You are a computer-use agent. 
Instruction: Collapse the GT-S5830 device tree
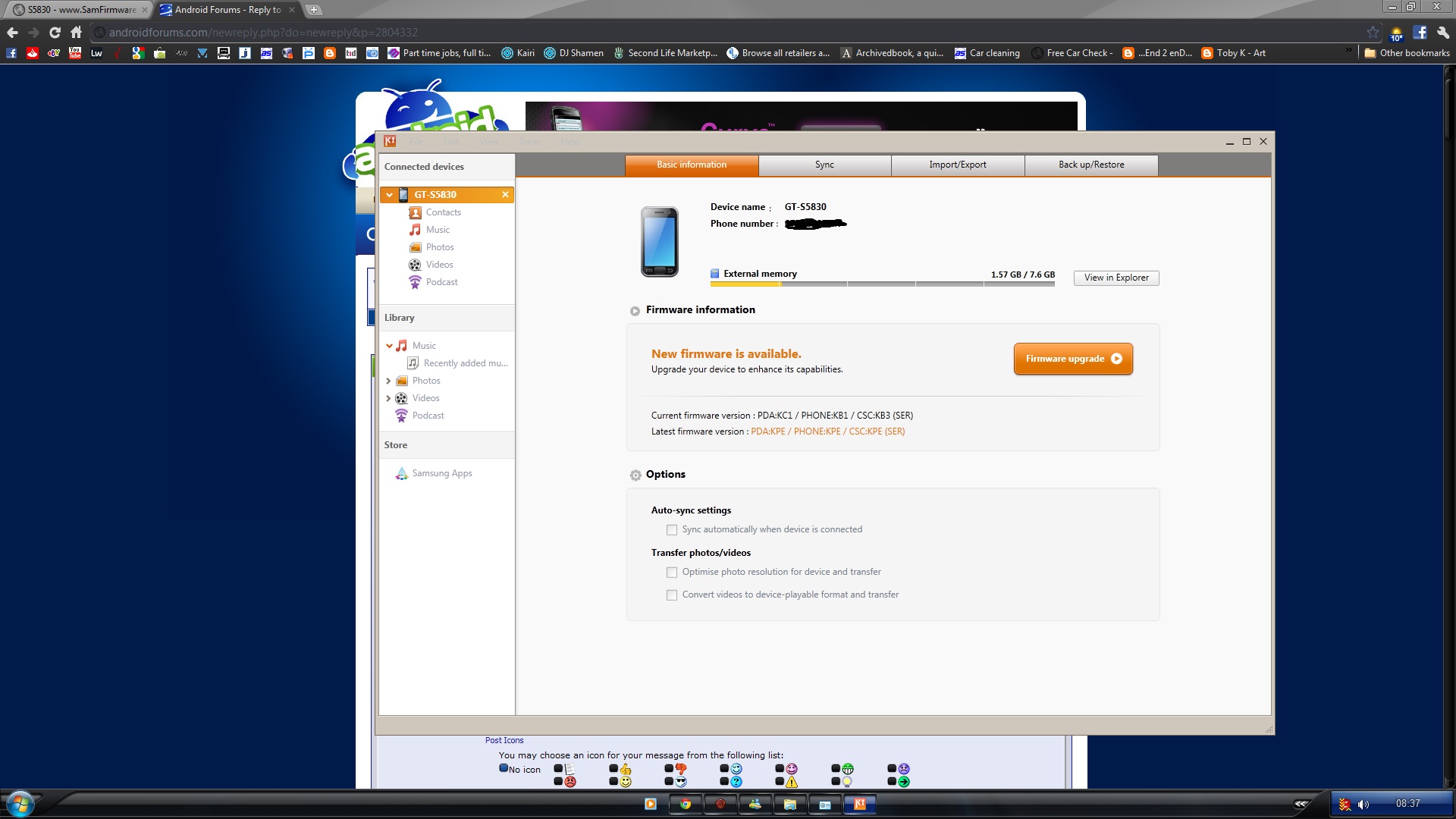point(389,195)
